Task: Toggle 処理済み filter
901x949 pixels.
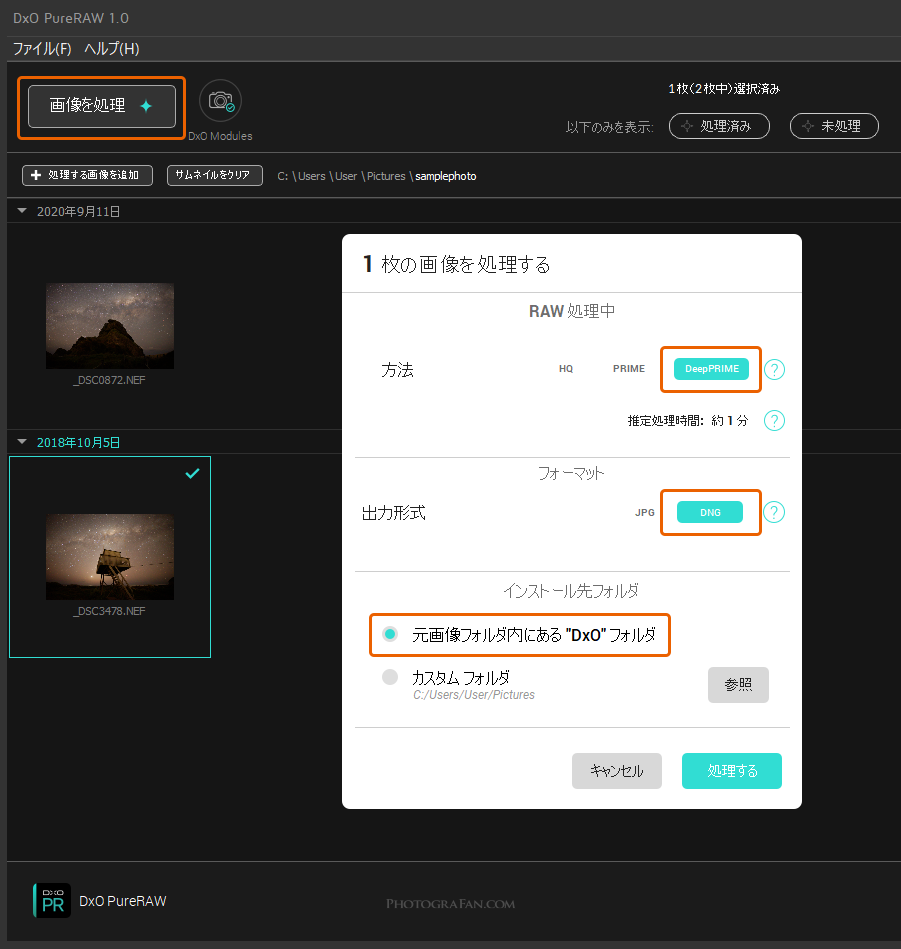Action: [719, 126]
